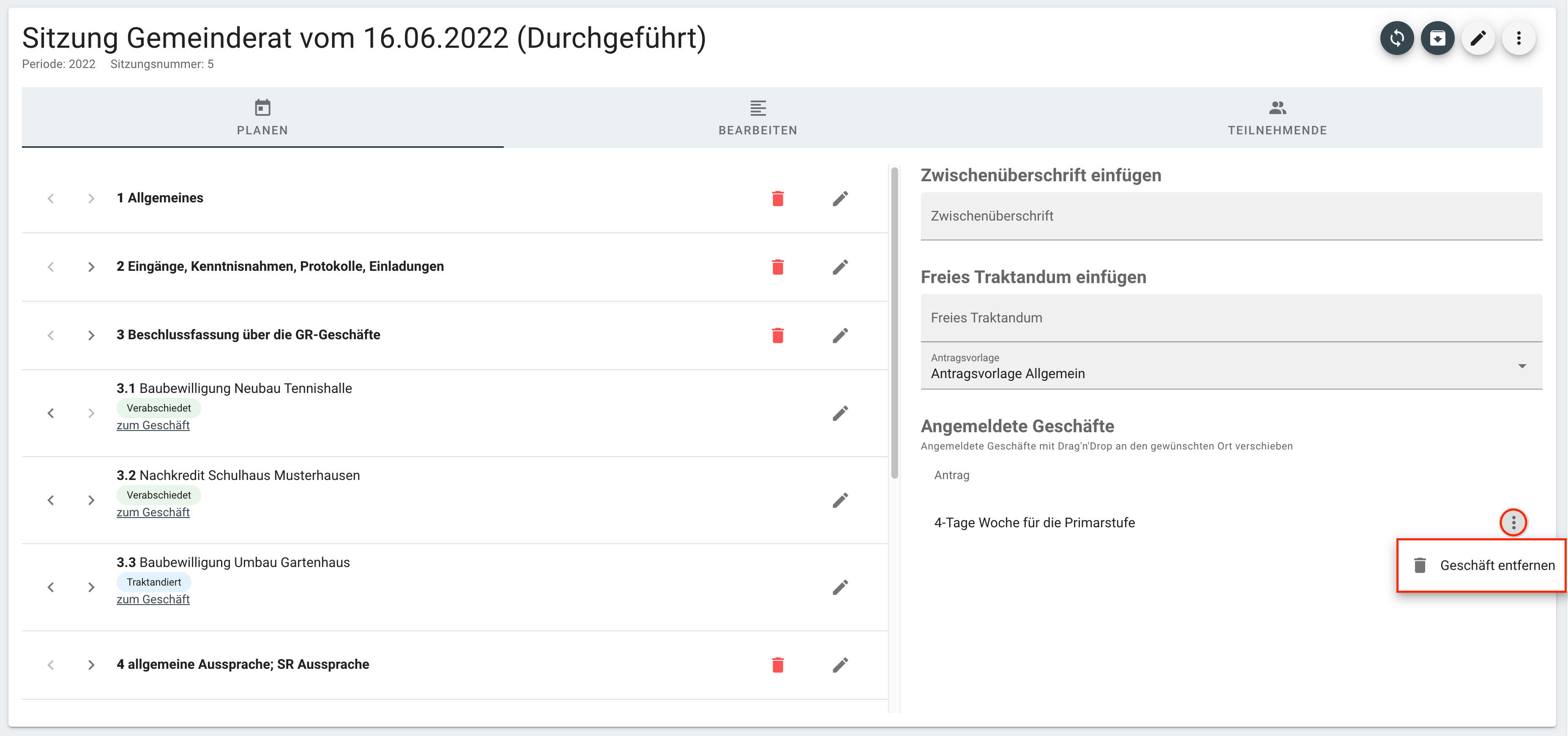Follow 'zum Geschäft' link under 3.1 Tennishalle
The width and height of the screenshot is (1568, 736).
(x=153, y=425)
